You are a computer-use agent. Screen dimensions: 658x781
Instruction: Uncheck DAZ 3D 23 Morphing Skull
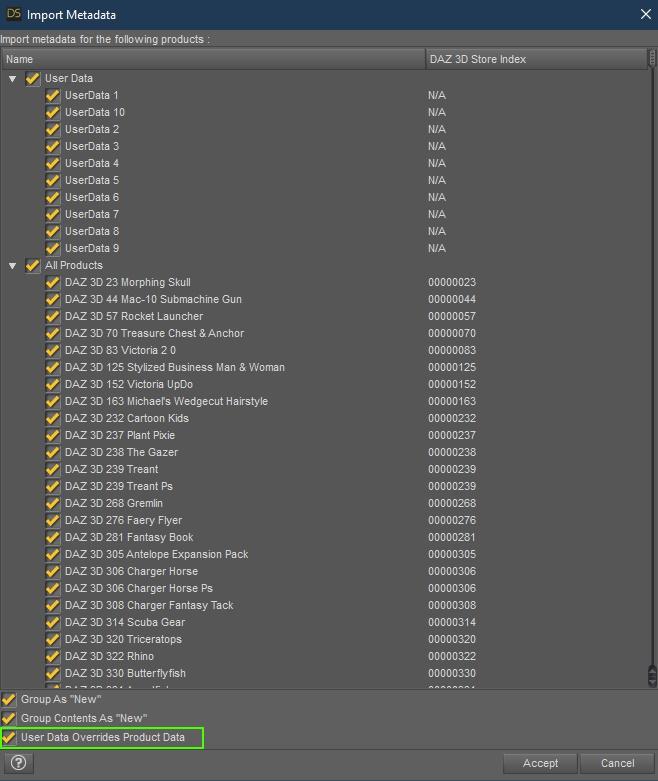52,282
